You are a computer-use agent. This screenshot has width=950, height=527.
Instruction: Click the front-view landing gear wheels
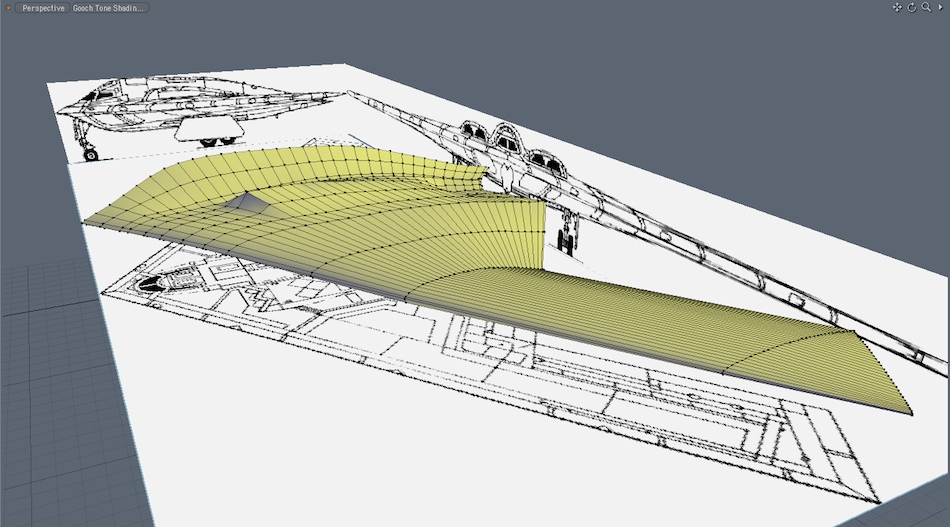click(566, 240)
